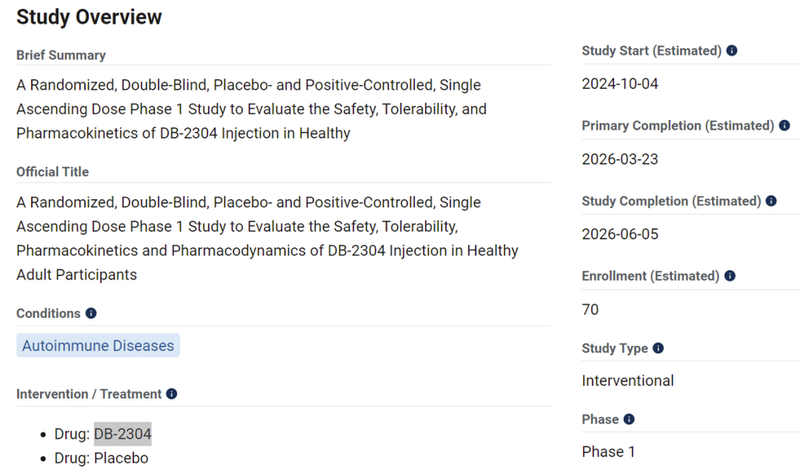Click the Drug: Placebo intervention entry
The height and width of the screenshot is (474, 800).
[x=101, y=458]
